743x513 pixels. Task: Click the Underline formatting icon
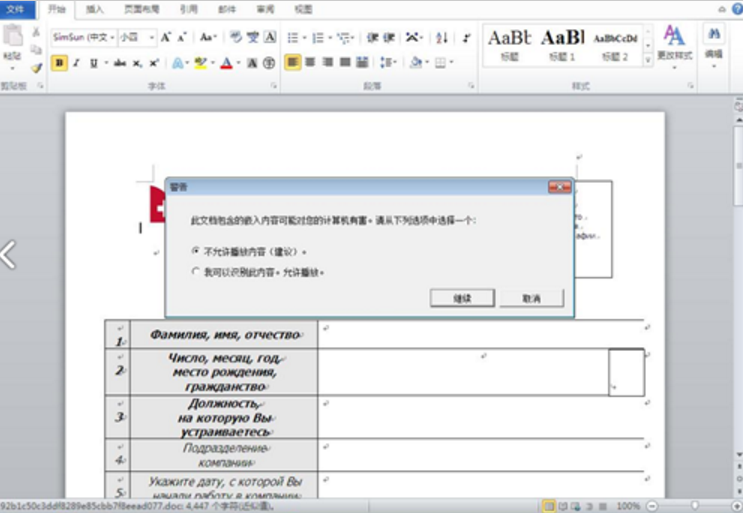pos(93,63)
